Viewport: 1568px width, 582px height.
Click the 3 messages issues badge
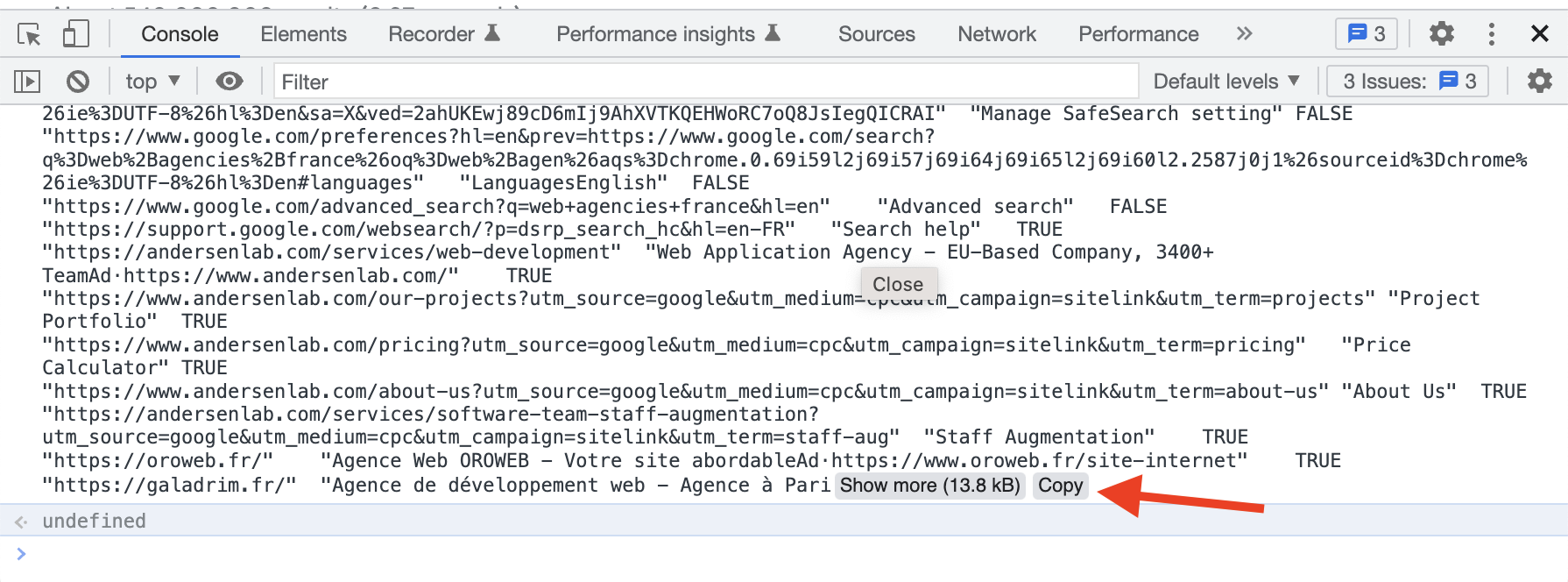[x=1366, y=34]
